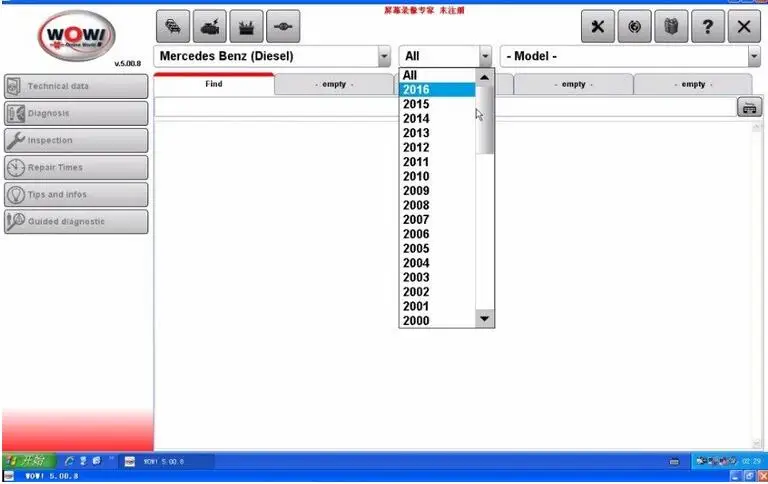Select year 2016 from the list
Screen dimensions: 768x484
437,90
